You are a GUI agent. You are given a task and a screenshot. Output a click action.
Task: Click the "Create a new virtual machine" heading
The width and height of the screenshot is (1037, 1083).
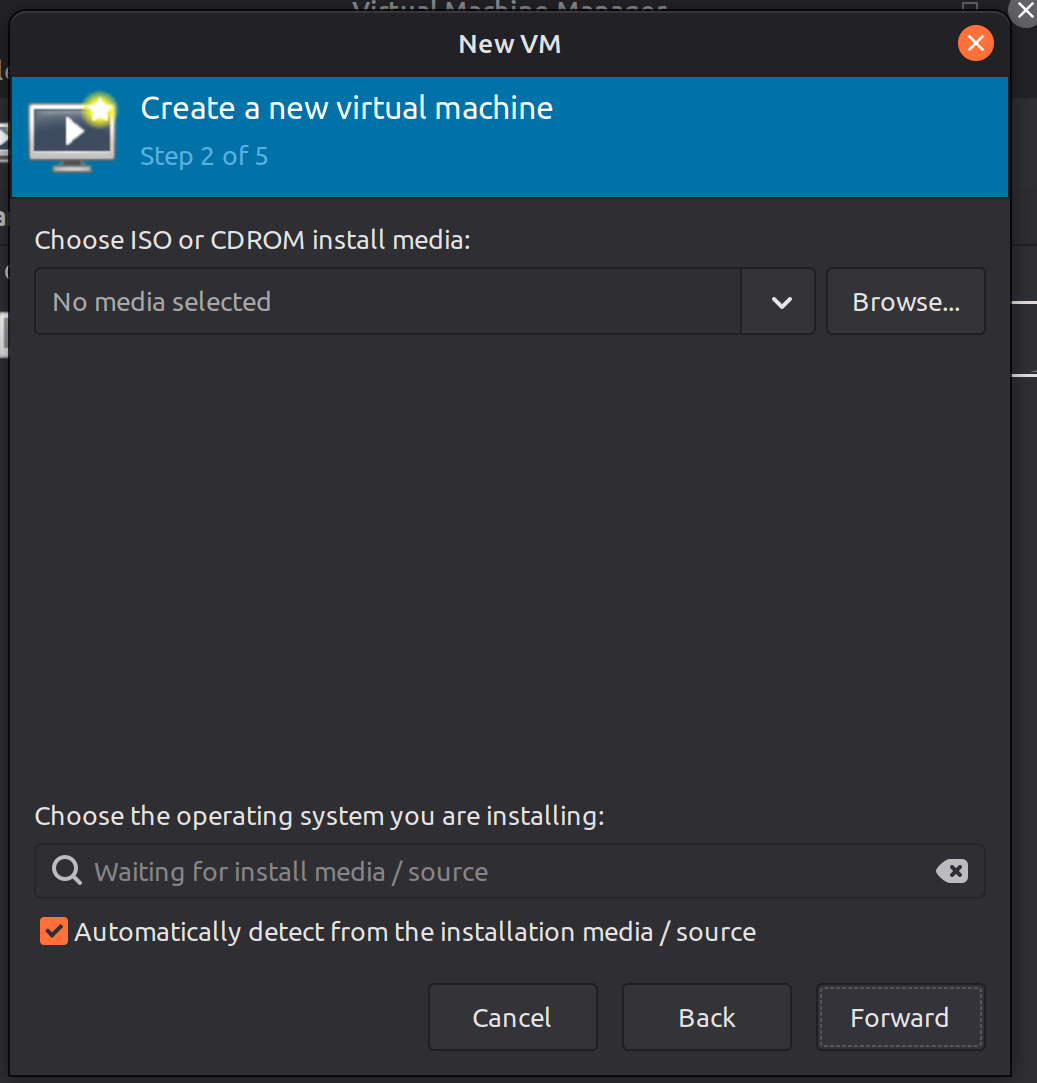[x=346, y=108]
